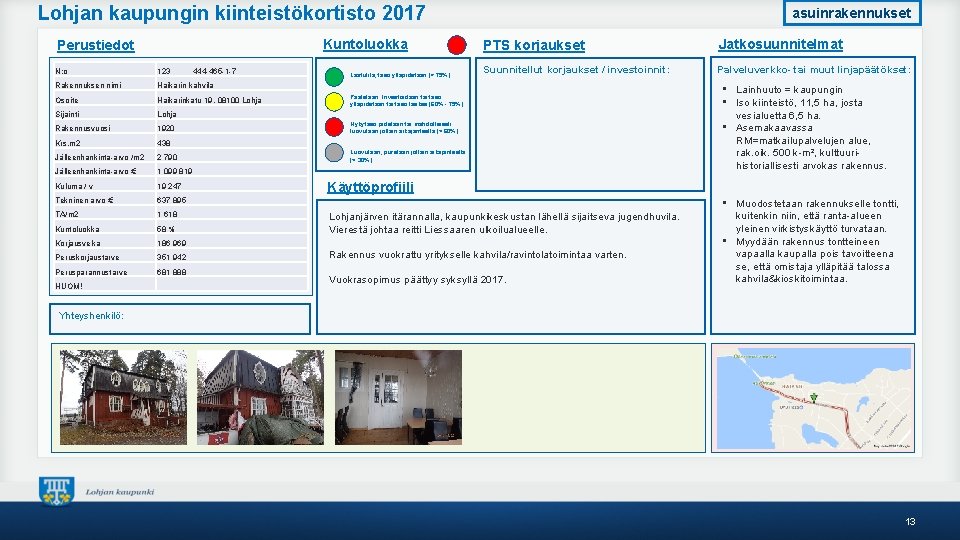Viewport: 960px width, 540px height.
Task: Open the Käyttöprofiili heading link
Action: 370,187
